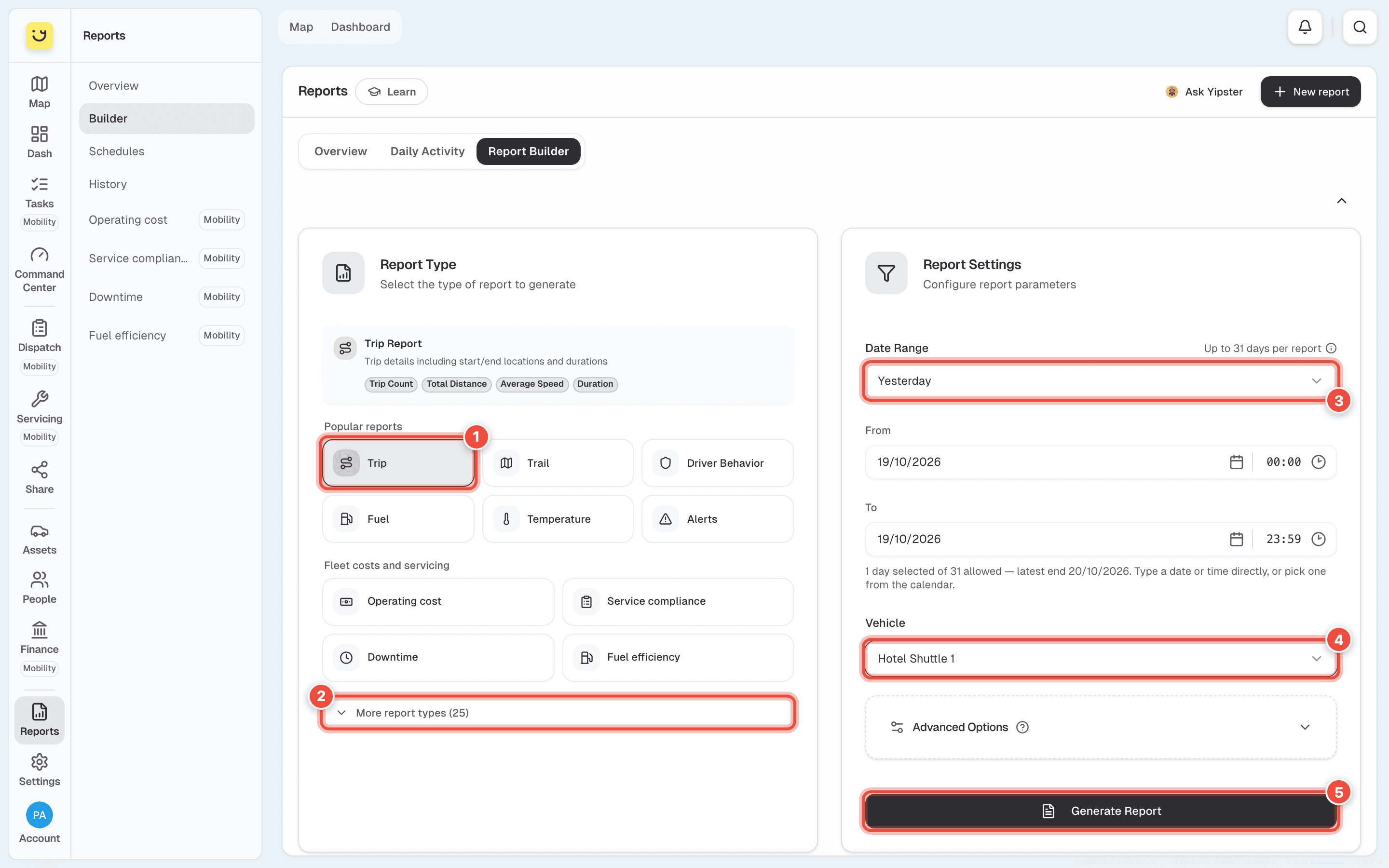1389x868 pixels.
Task: Click the date range info icon
Action: (x=1332, y=348)
